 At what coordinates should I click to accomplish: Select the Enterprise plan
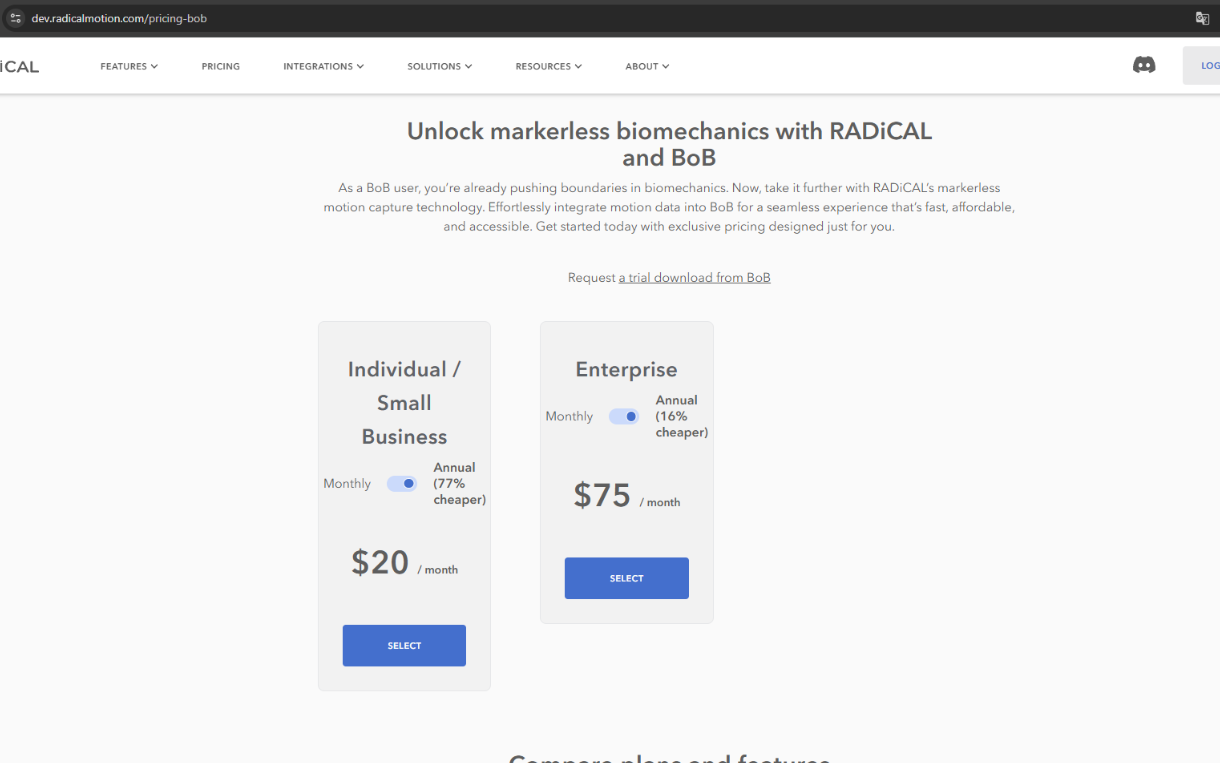coord(627,578)
